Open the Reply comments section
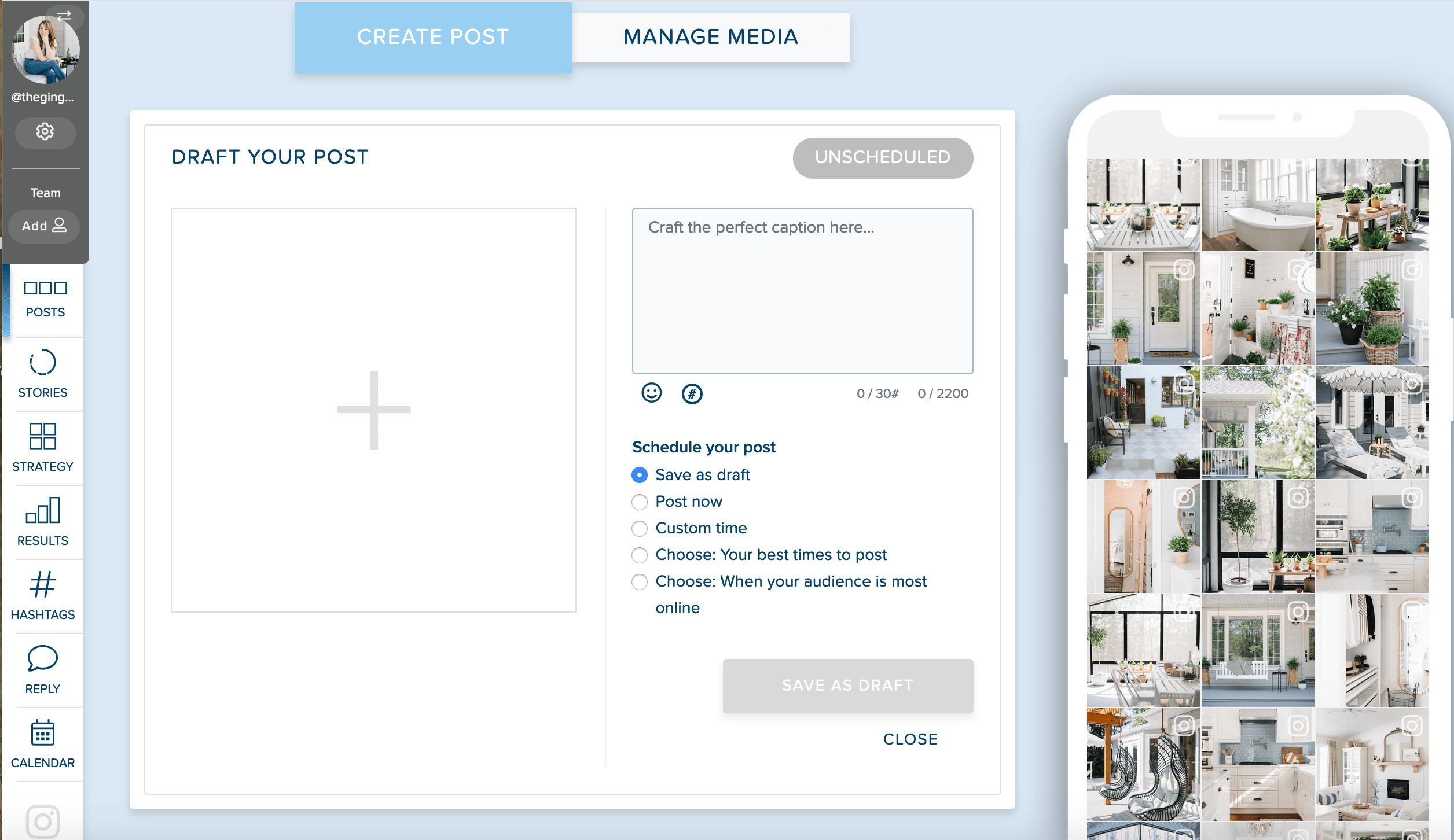 tap(43, 669)
